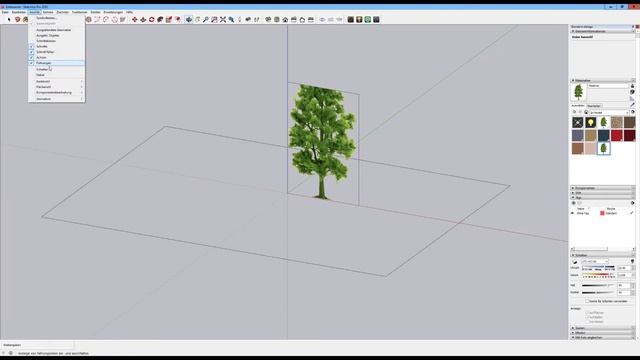Select the Pan hand tool
This screenshot has width=640, height=360.
[x=197, y=19]
